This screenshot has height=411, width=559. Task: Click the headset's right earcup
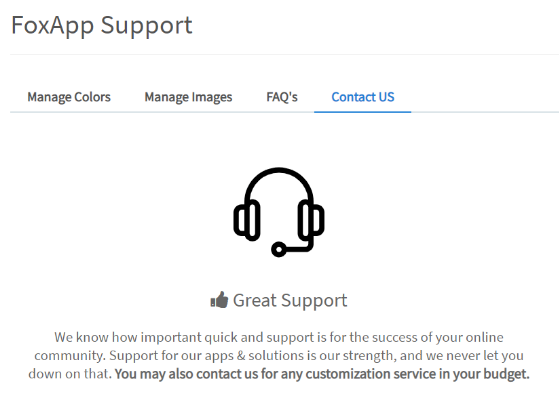point(311,220)
